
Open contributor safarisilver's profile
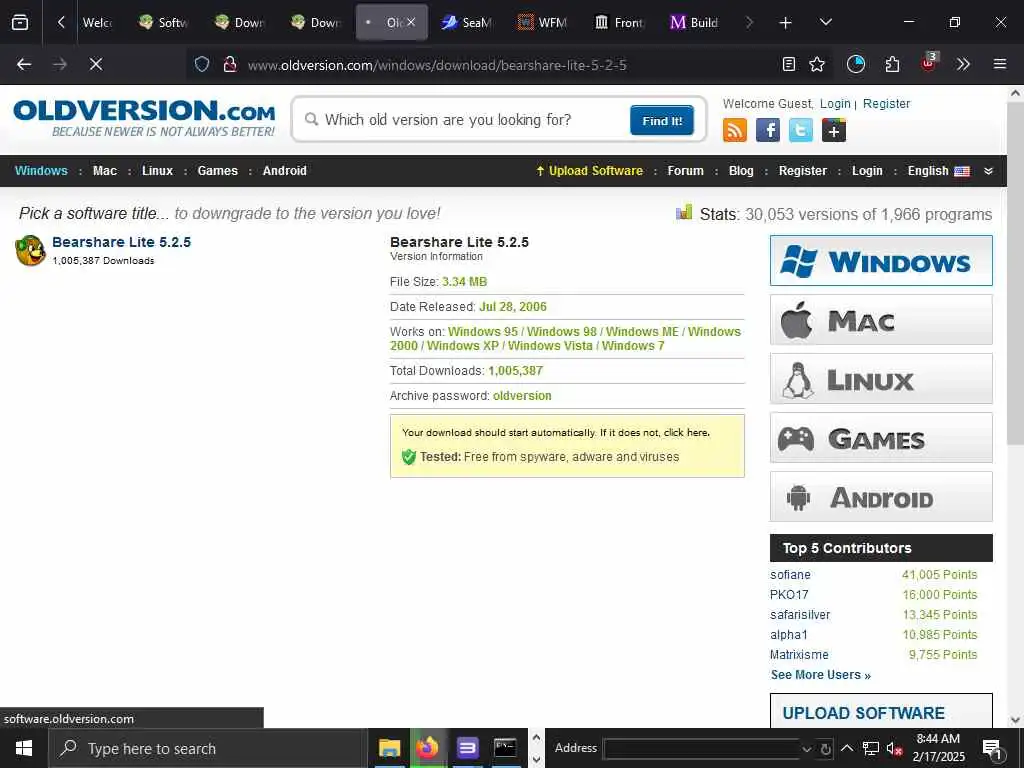tap(800, 615)
